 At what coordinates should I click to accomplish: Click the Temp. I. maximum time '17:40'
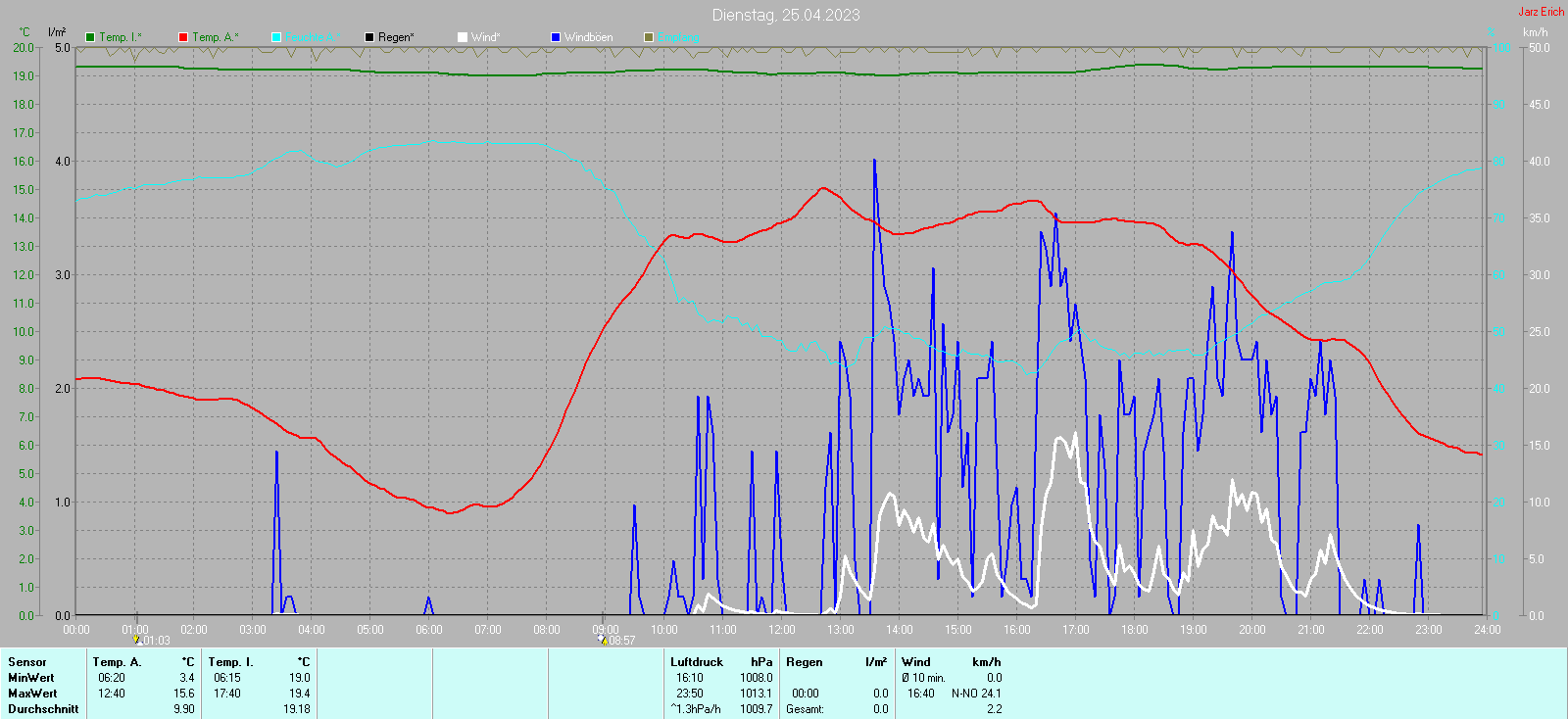227,694
